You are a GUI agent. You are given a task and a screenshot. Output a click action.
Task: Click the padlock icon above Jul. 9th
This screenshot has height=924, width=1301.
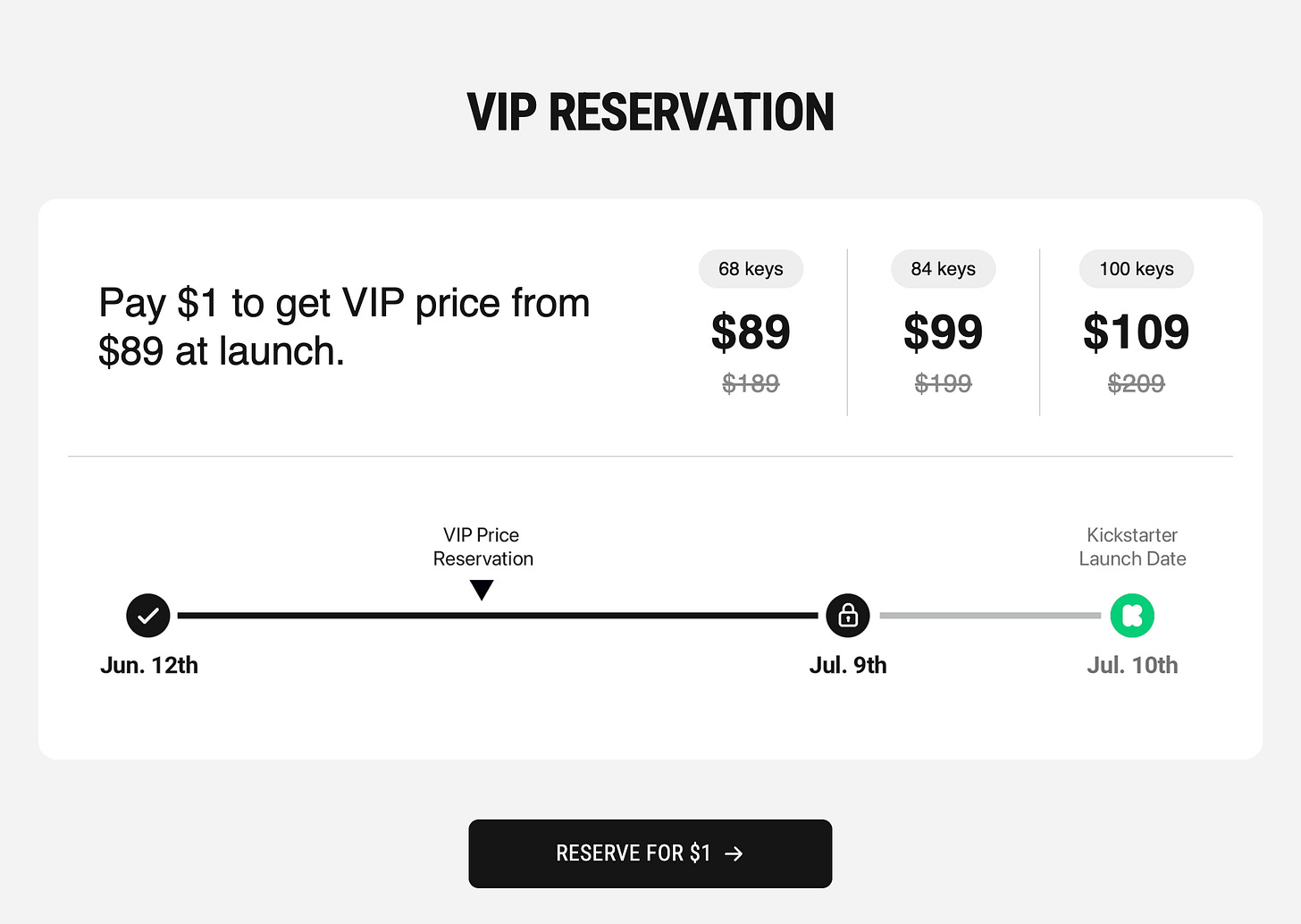coord(848,616)
